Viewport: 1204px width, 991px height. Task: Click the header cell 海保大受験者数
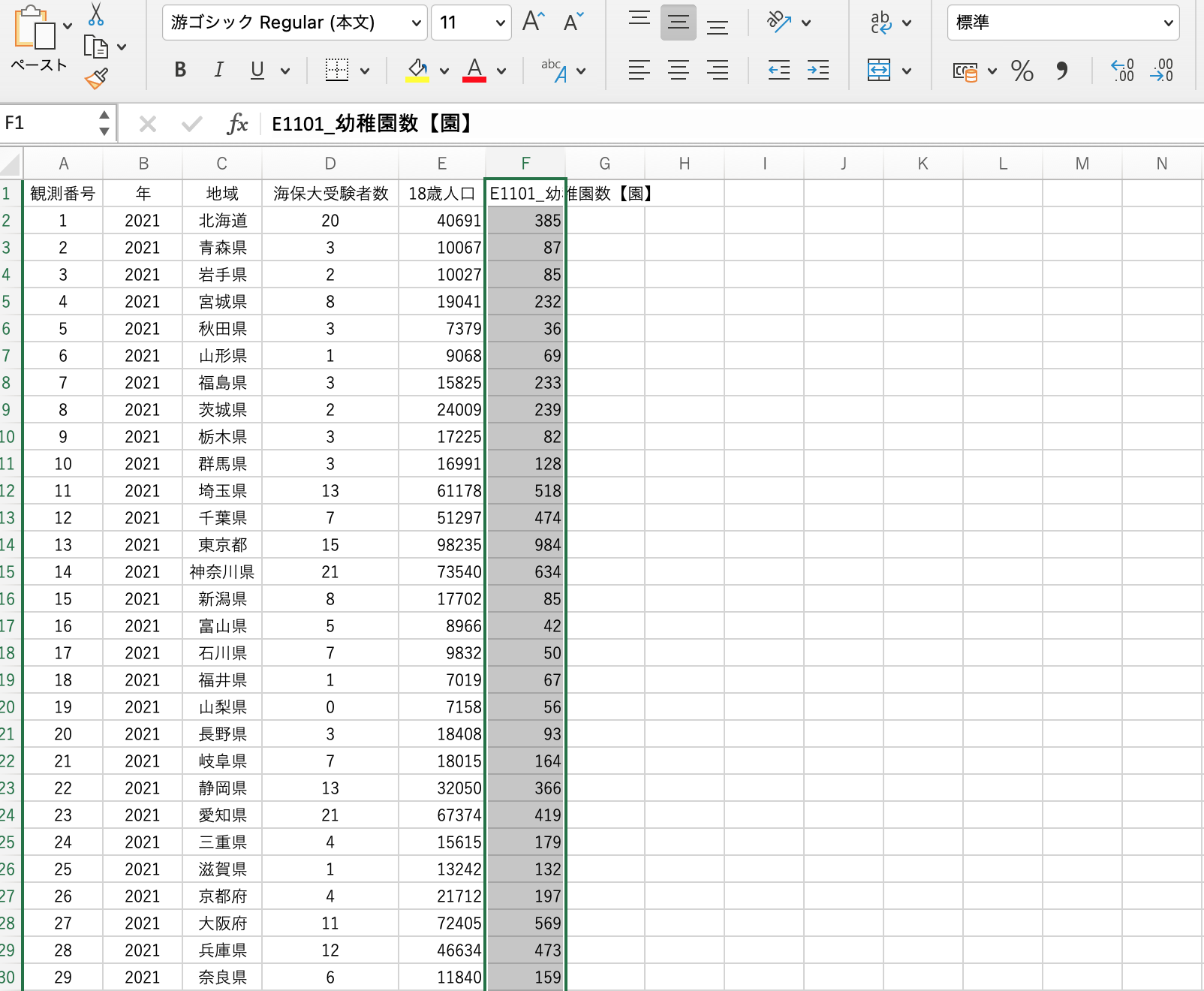[x=330, y=194]
